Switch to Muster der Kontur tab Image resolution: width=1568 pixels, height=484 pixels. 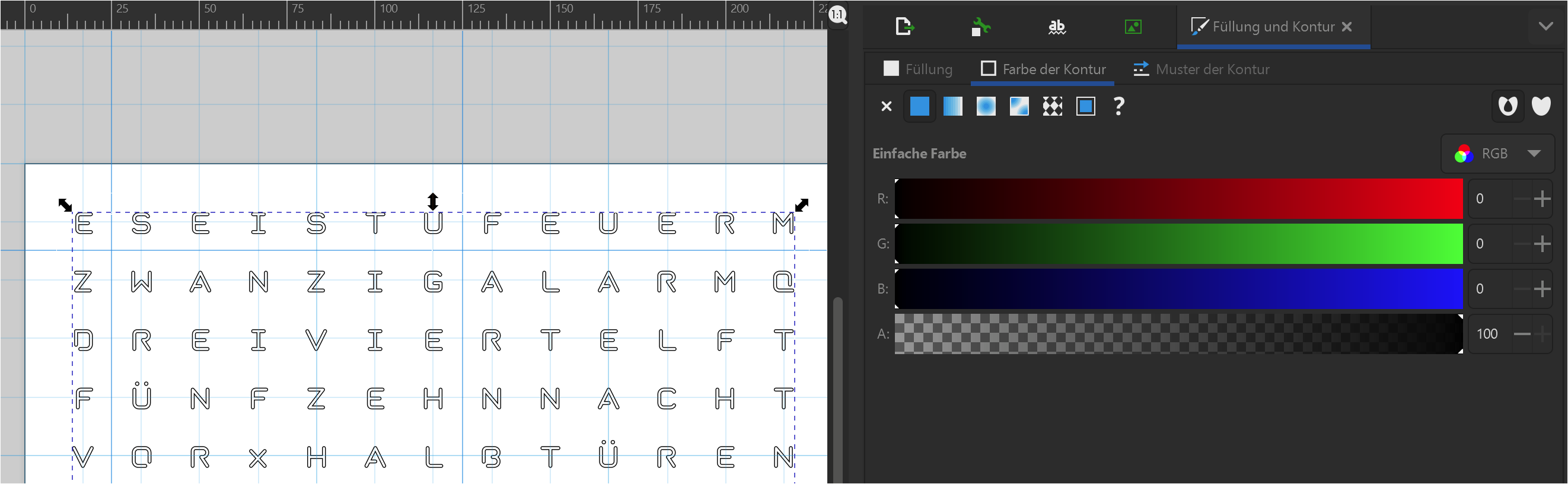1202,69
